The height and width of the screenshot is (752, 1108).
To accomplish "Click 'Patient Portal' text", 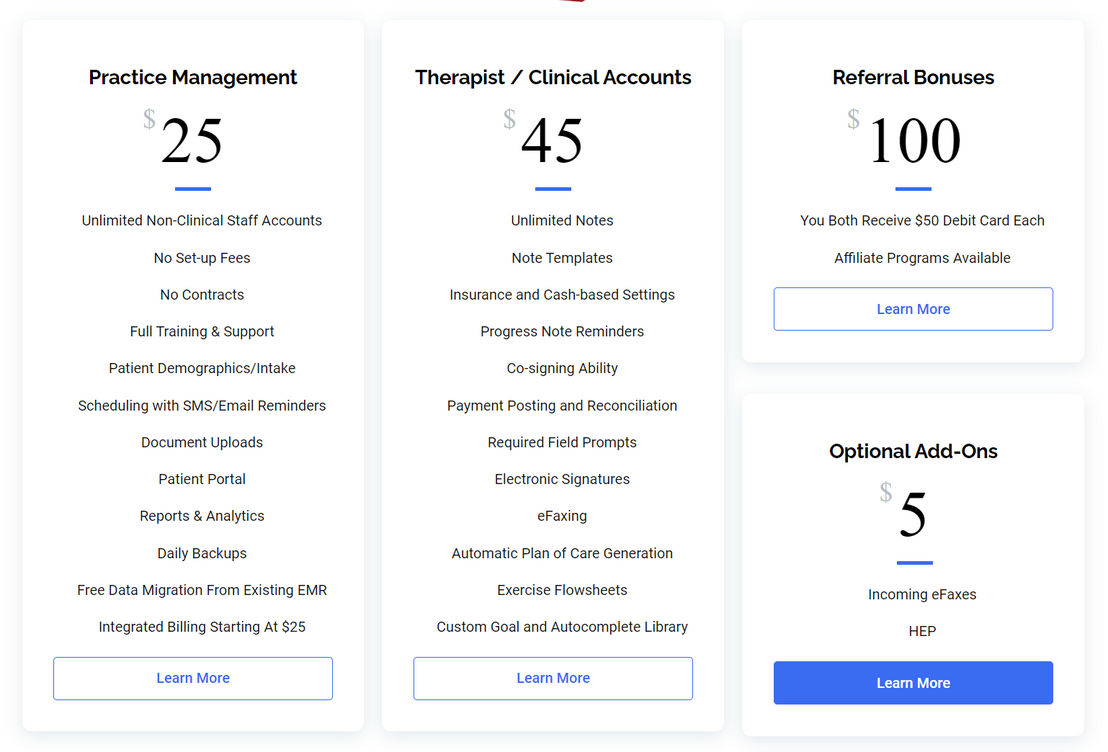I will pos(201,479).
